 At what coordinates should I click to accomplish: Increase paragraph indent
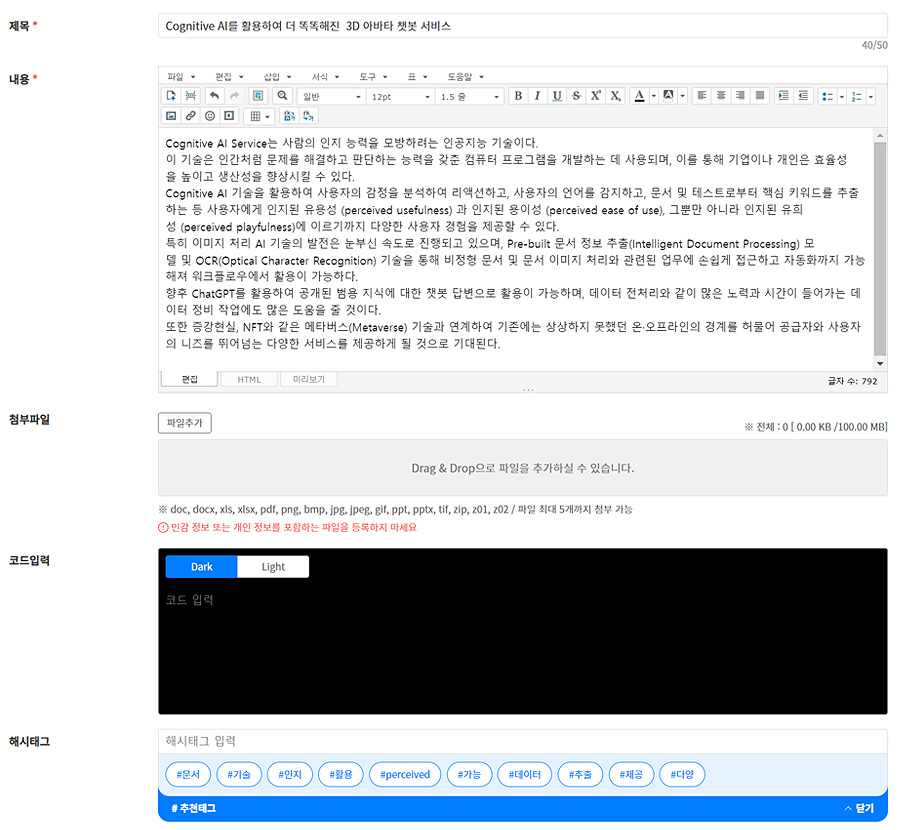pos(783,96)
